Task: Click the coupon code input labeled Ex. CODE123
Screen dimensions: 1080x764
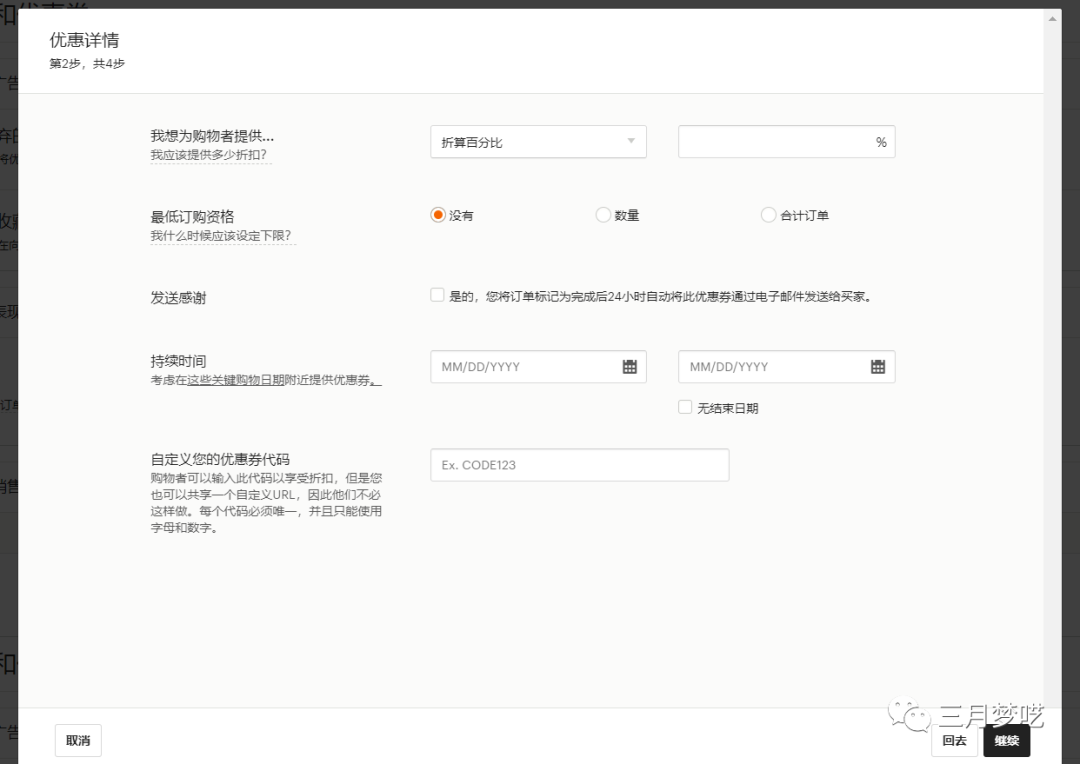Action: [579, 464]
